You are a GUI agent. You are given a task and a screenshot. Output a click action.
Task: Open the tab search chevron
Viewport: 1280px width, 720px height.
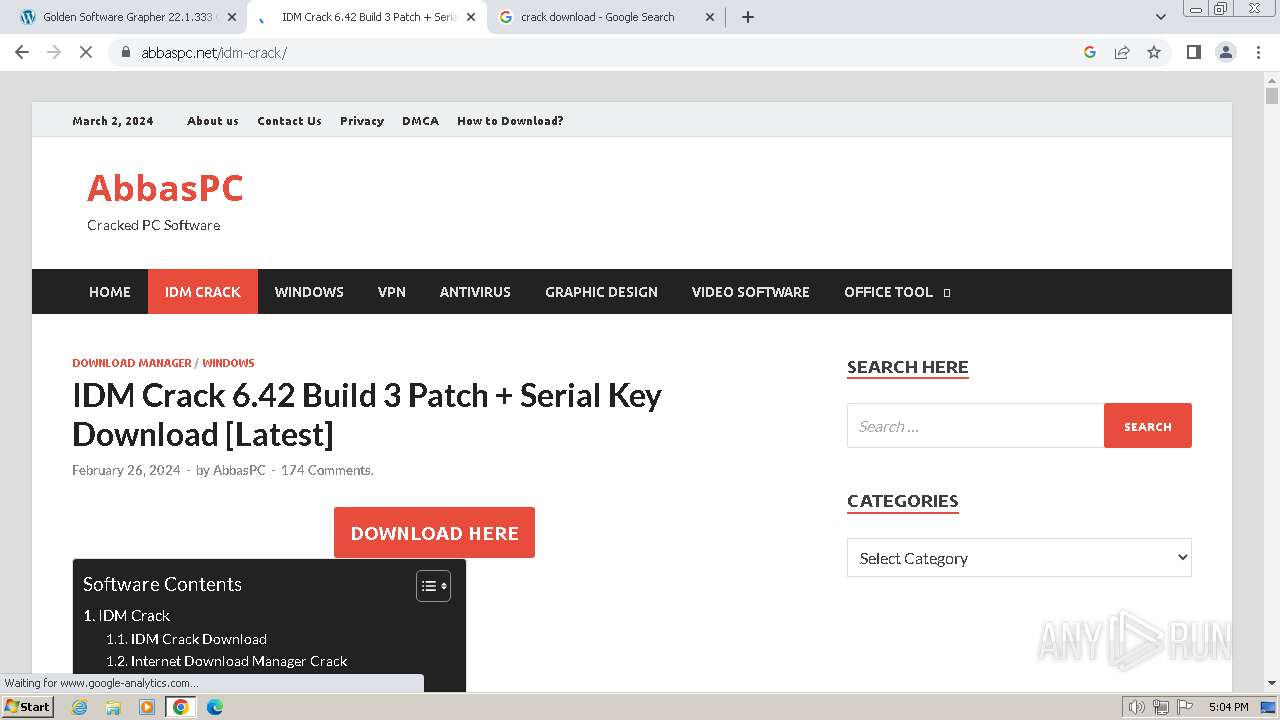click(1161, 17)
